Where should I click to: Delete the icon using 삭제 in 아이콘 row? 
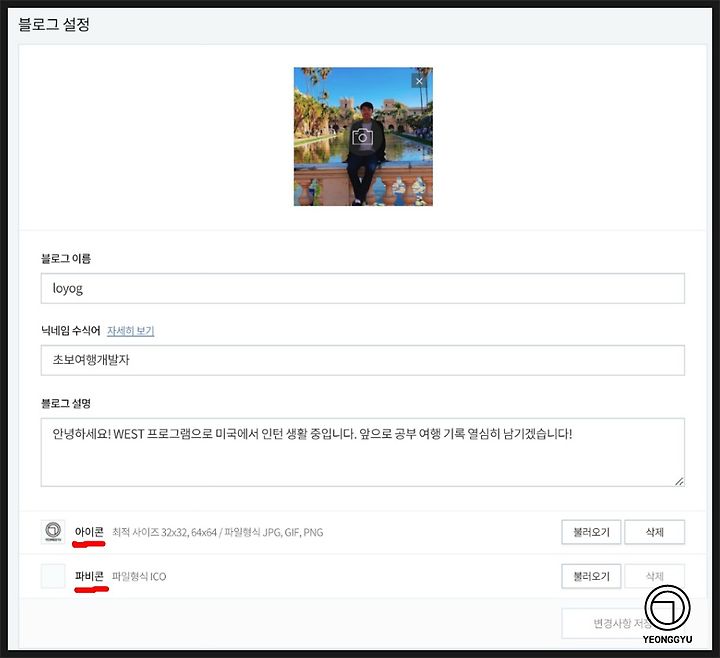(654, 532)
